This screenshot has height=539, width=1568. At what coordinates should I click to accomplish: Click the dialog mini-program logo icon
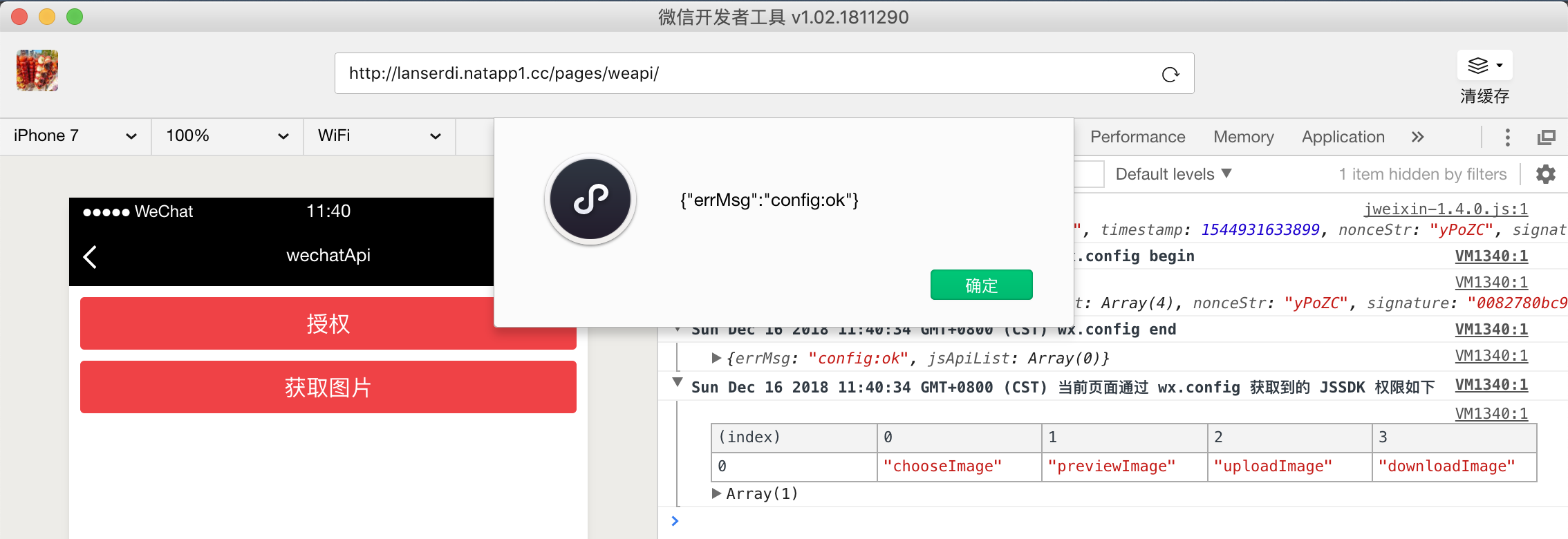(590, 199)
